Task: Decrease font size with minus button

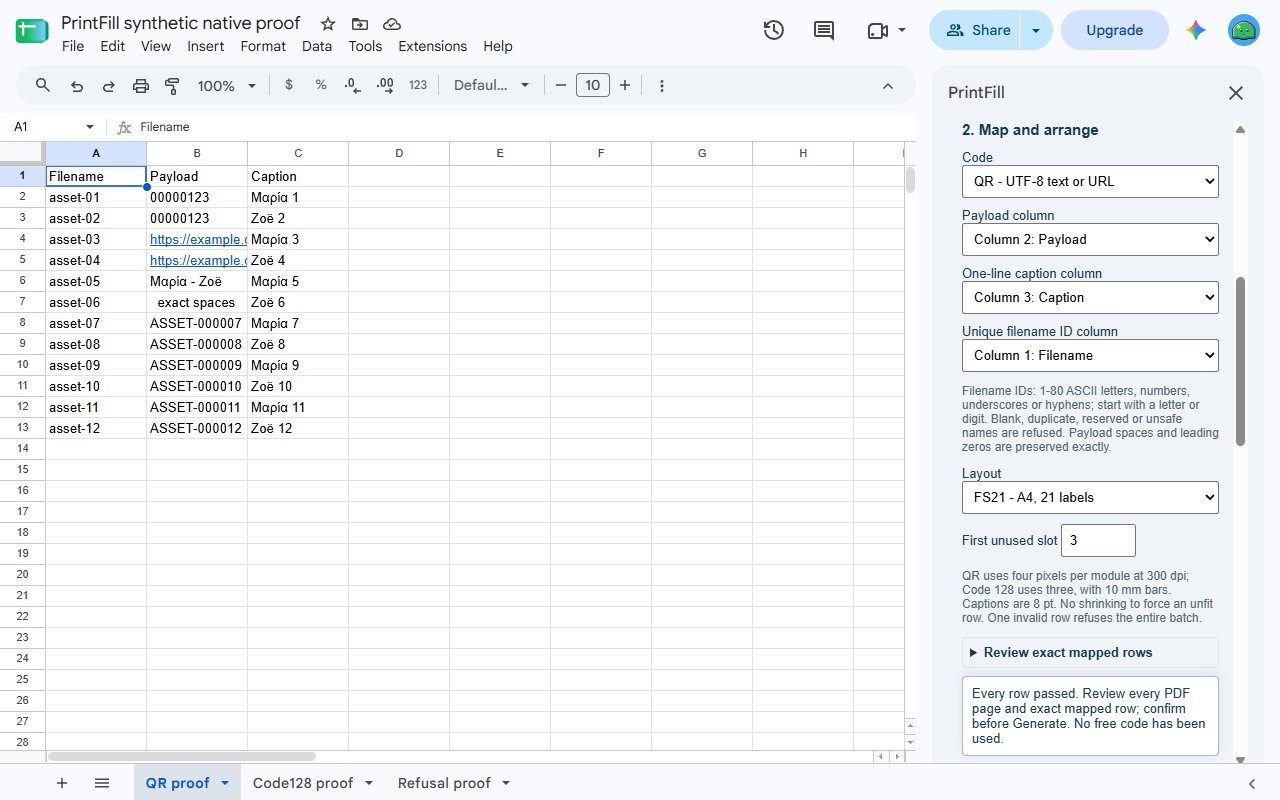Action: tap(561, 85)
